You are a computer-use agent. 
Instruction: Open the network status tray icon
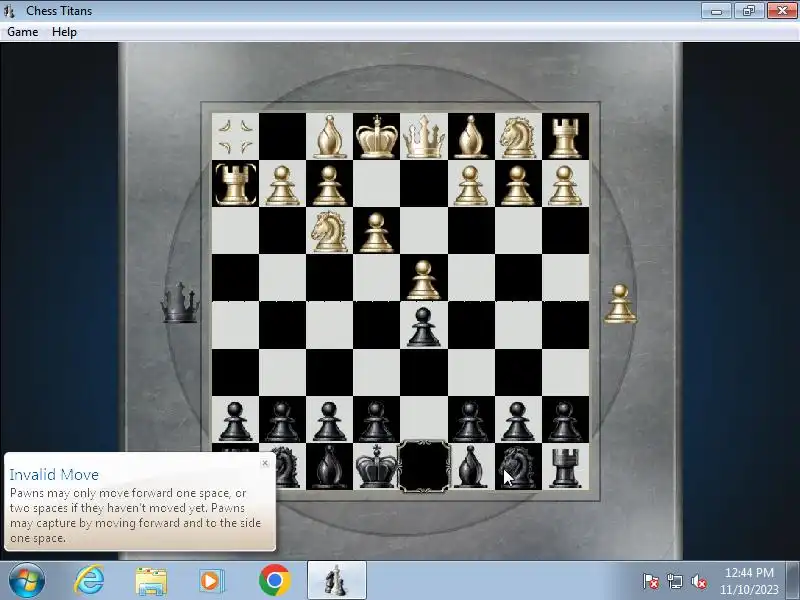point(675,581)
